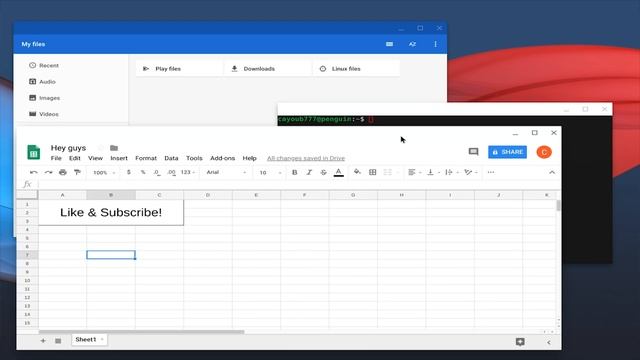Click the add sheet plus icon

tap(43, 340)
